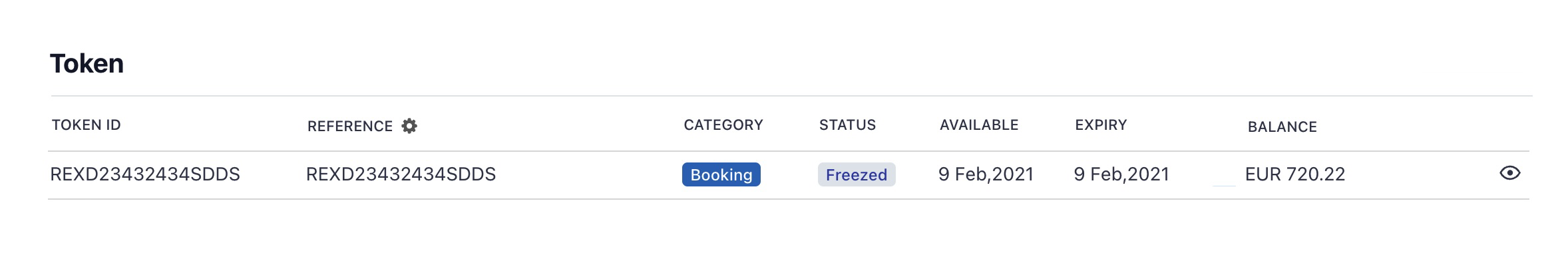Select REXD23432434SDDS in the Token ID column
Image resolution: width=1568 pixels, height=271 pixels.
[145, 174]
